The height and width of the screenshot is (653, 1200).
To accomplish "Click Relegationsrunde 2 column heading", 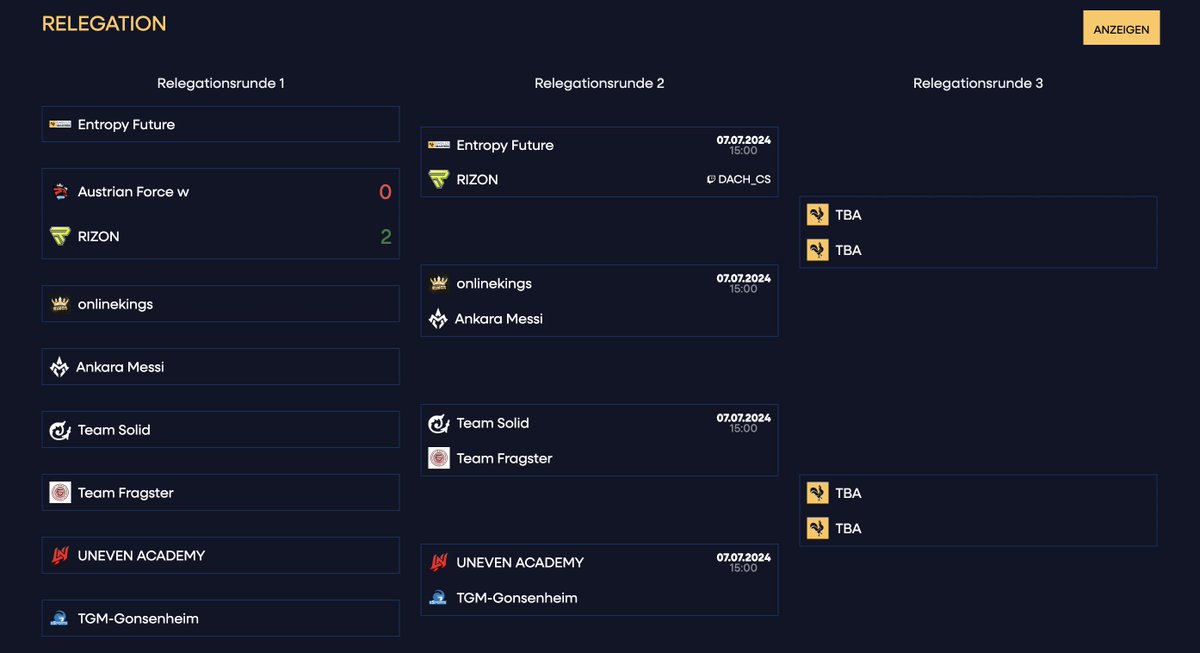I will [x=599, y=83].
